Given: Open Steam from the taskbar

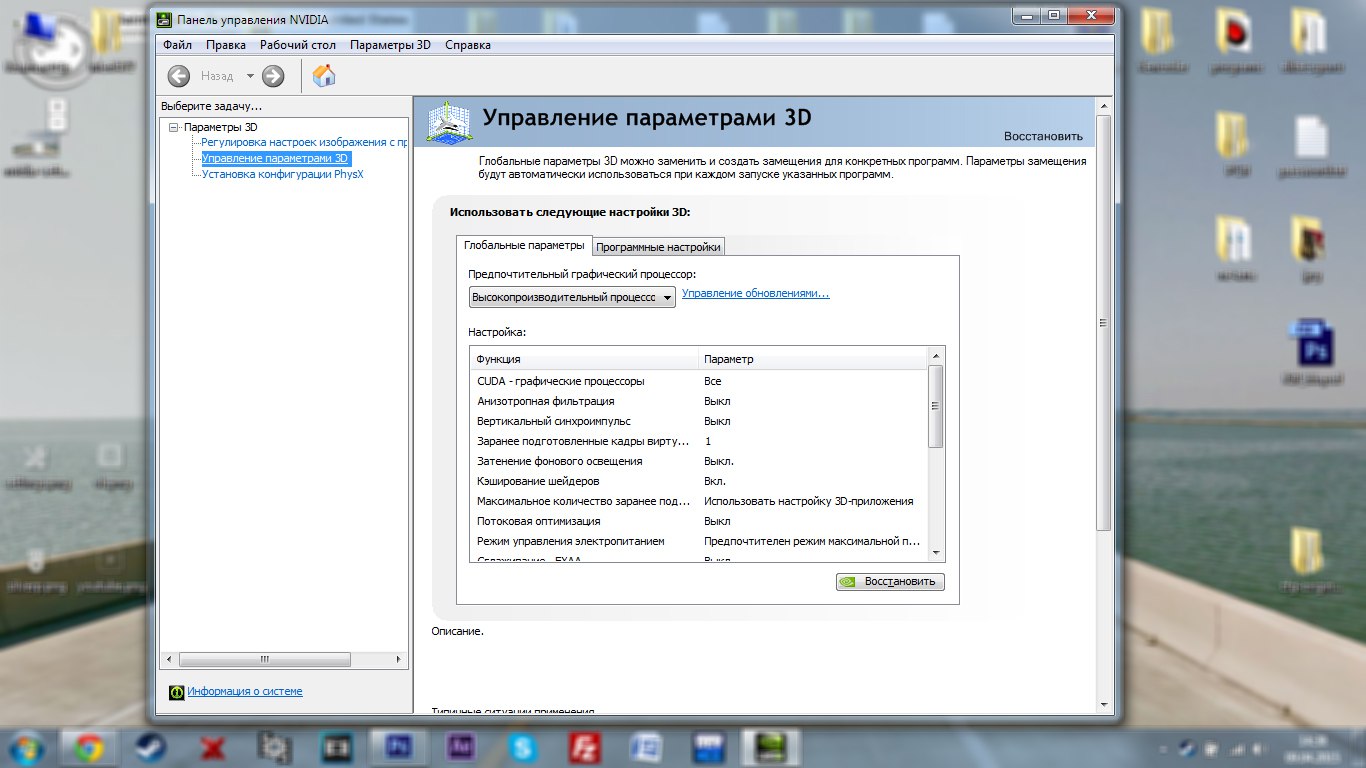Looking at the screenshot, I should click(152, 746).
